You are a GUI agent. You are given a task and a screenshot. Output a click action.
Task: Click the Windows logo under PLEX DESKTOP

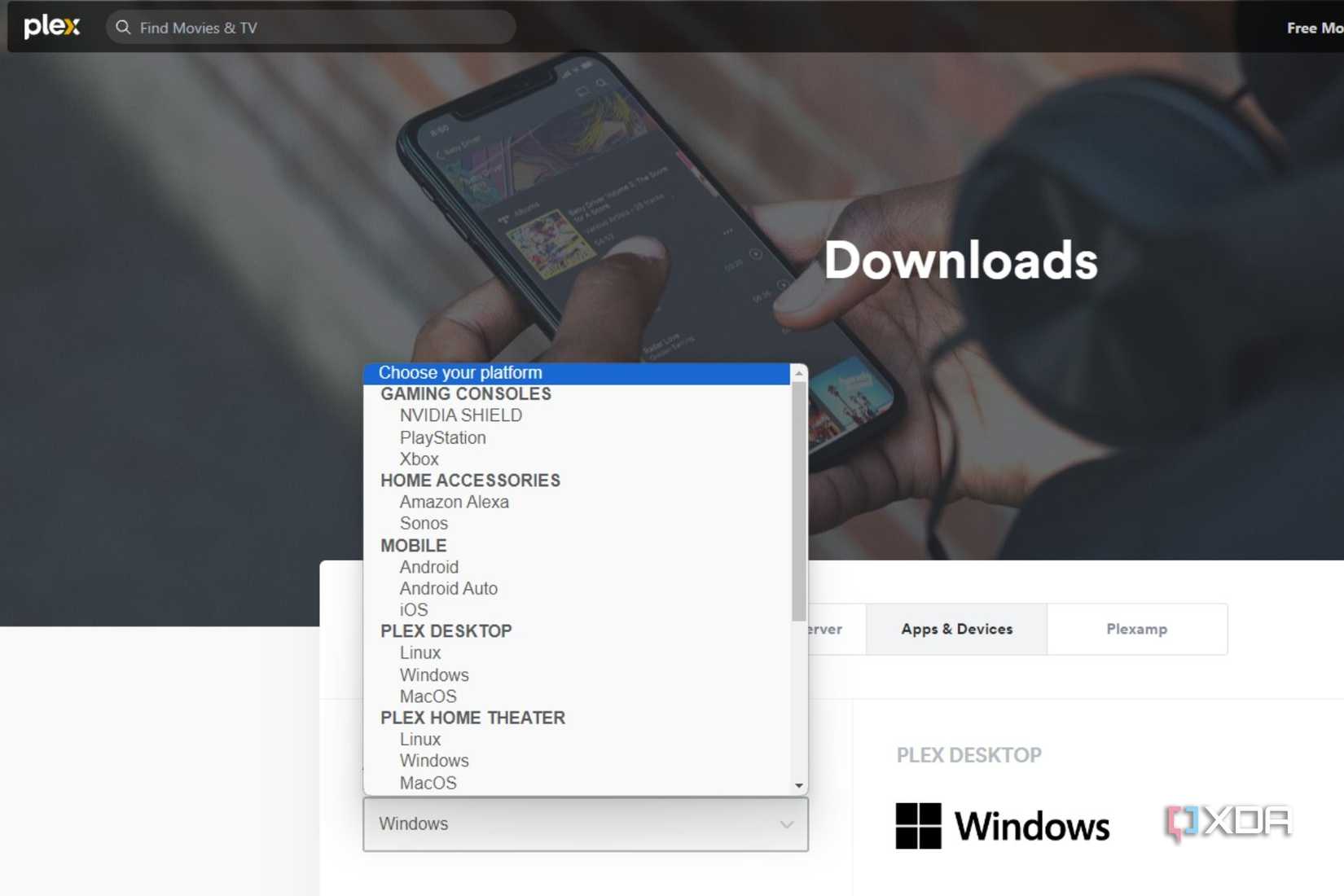coord(1002,825)
